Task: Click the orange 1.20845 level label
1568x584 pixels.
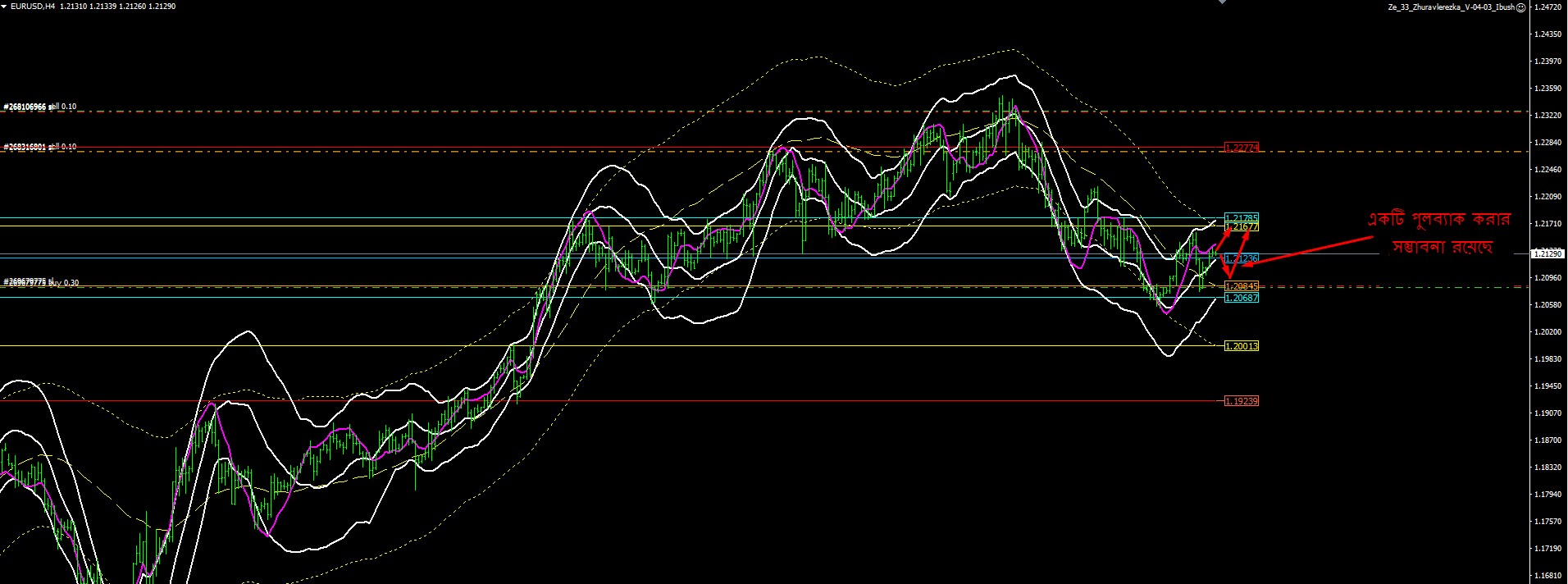Action: (1242, 286)
